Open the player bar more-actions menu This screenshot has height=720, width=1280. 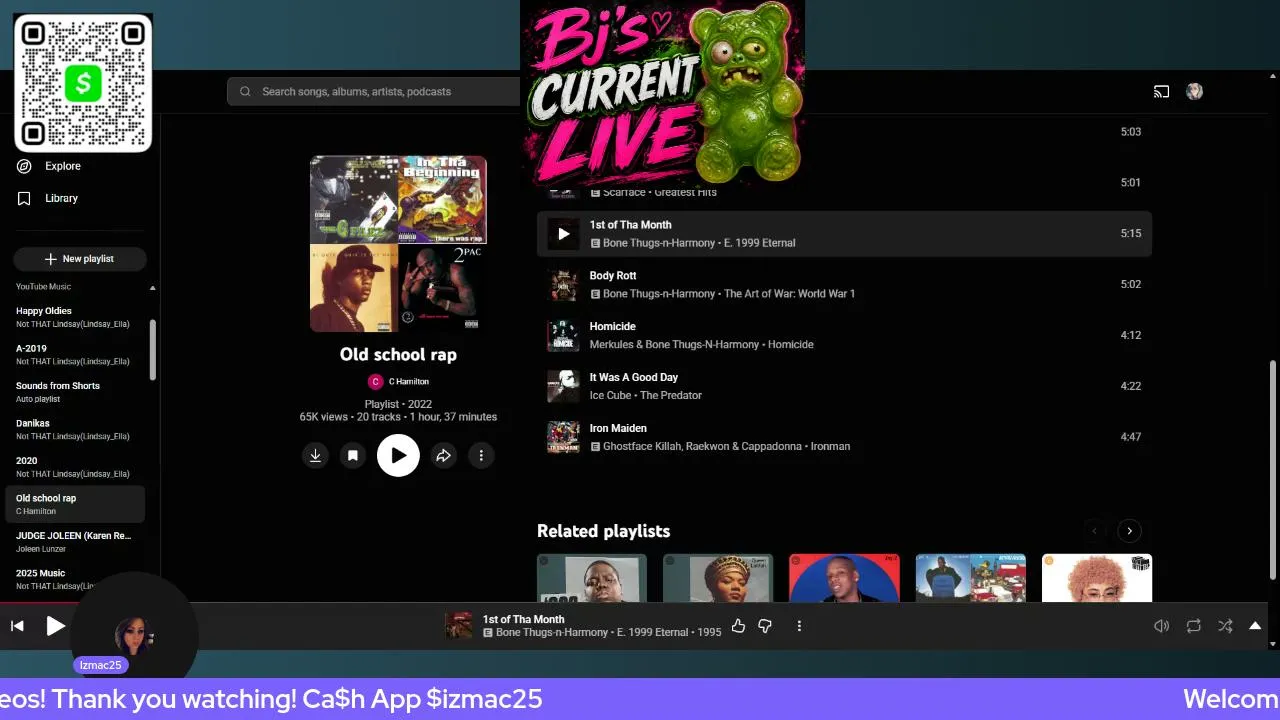(x=799, y=626)
